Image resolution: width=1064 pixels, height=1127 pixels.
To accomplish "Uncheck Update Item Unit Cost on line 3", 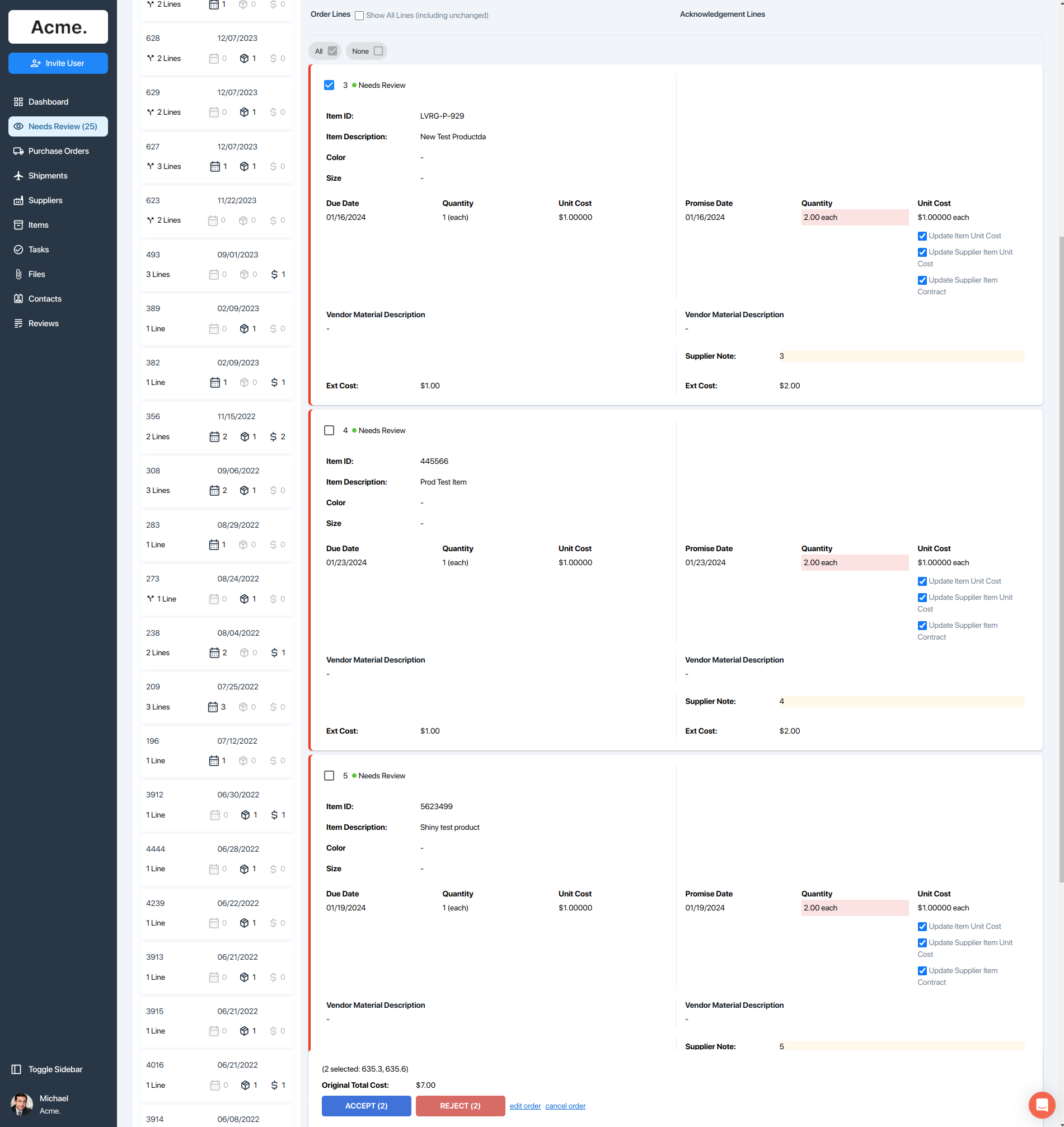I will click(922, 236).
